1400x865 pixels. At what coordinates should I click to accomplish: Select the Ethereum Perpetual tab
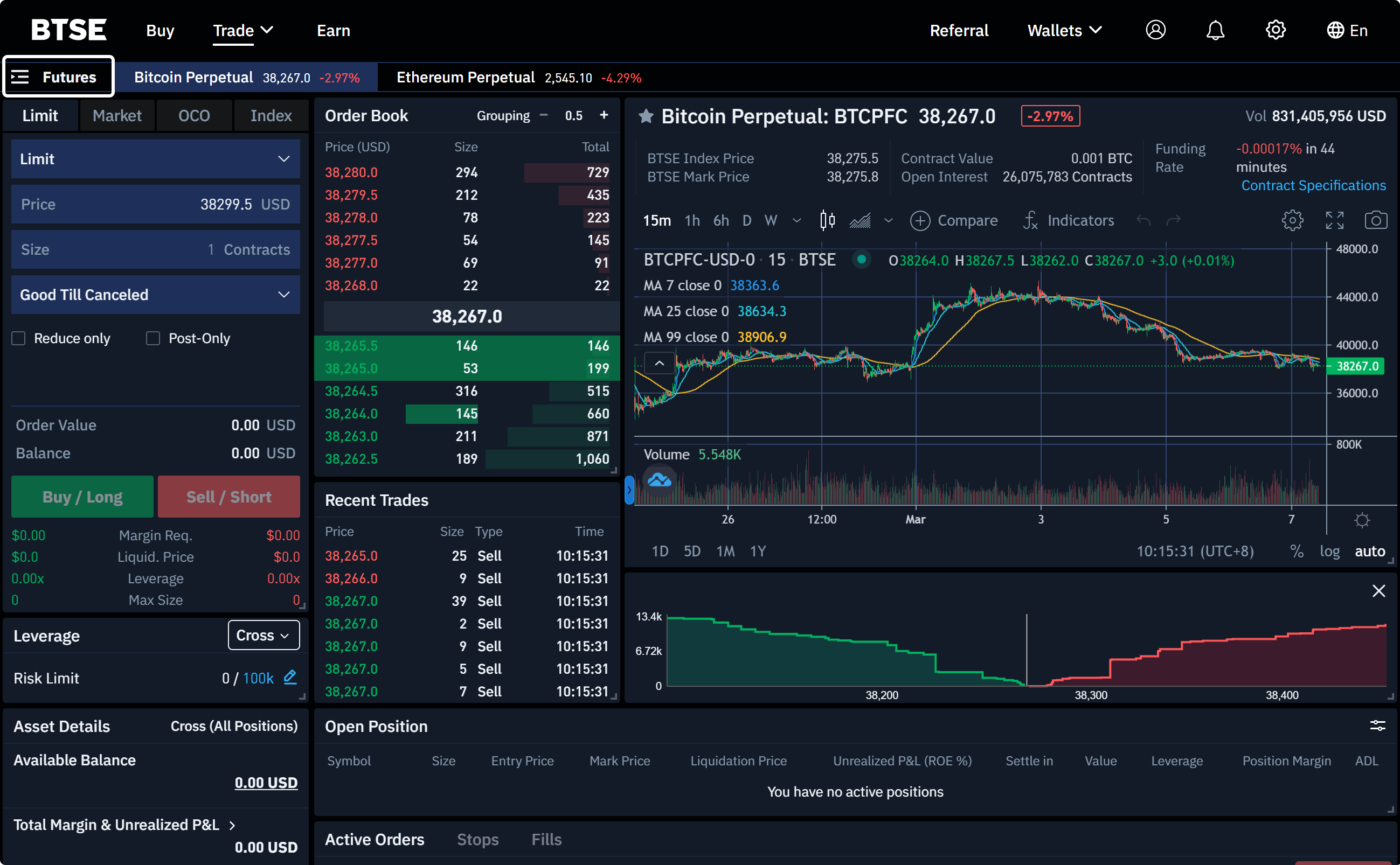point(518,77)
